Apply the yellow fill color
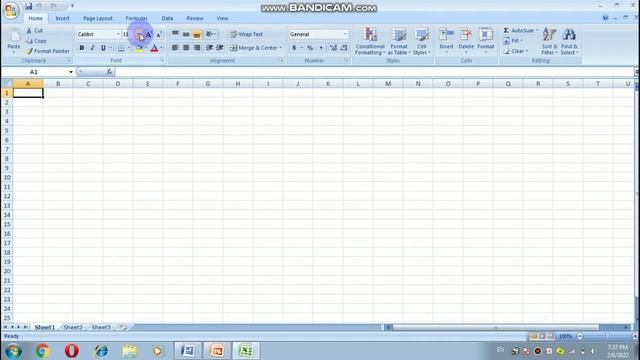Viewport: 640px width, 360px height. pyautogui.click(x=139, y=48)
